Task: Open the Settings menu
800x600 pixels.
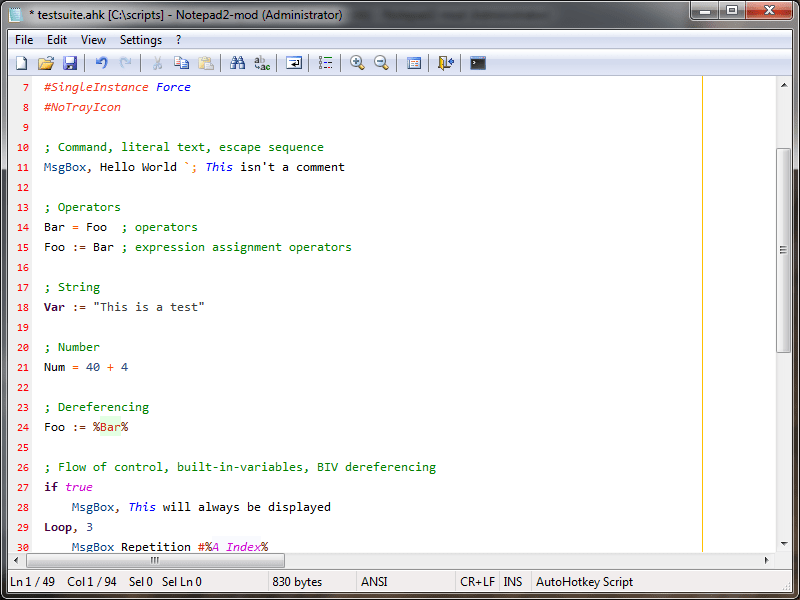Action: coord(140,40)
